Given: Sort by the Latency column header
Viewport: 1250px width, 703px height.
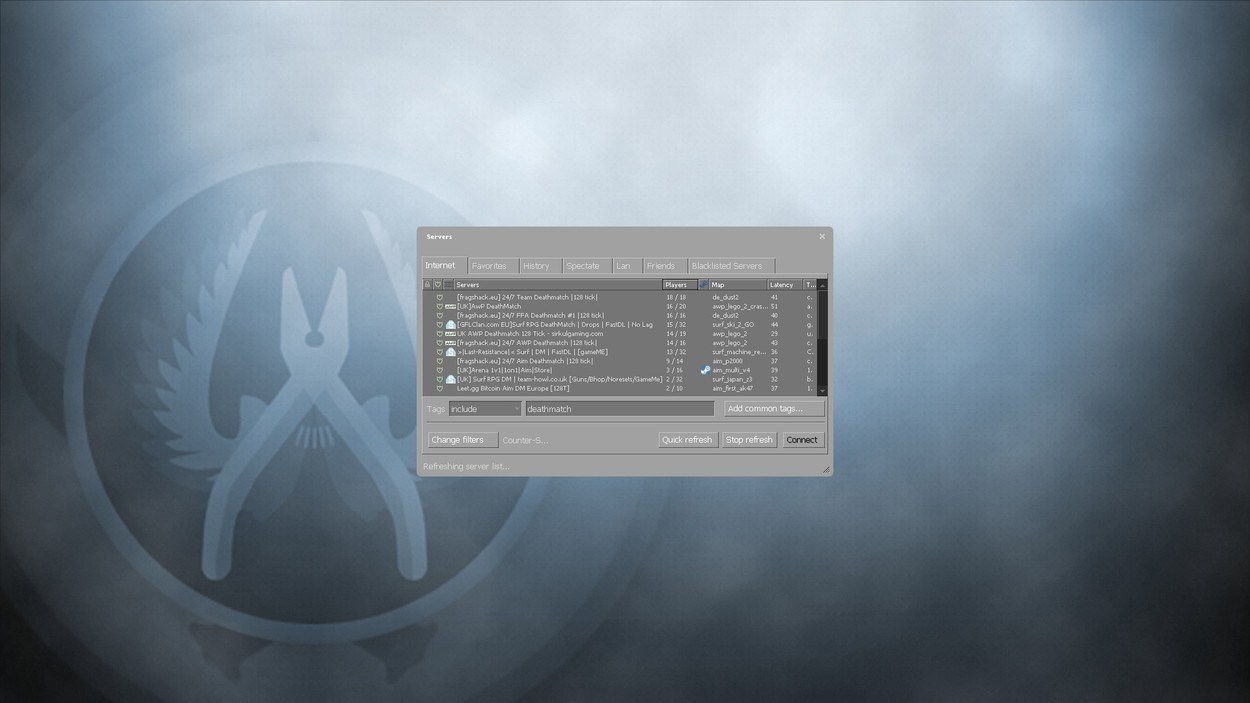Looking at the screenshot, I should tap(784, 285).
